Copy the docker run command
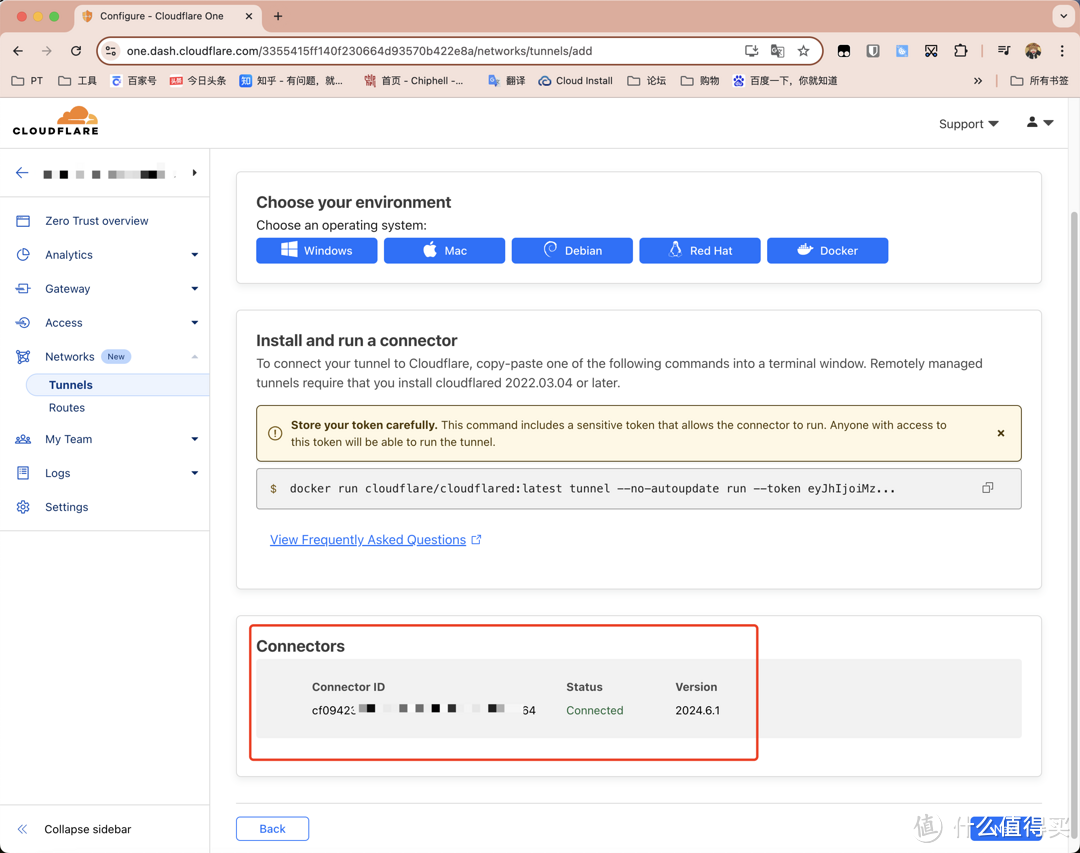This screenshot has height=853, width=1080. (987, 488)
